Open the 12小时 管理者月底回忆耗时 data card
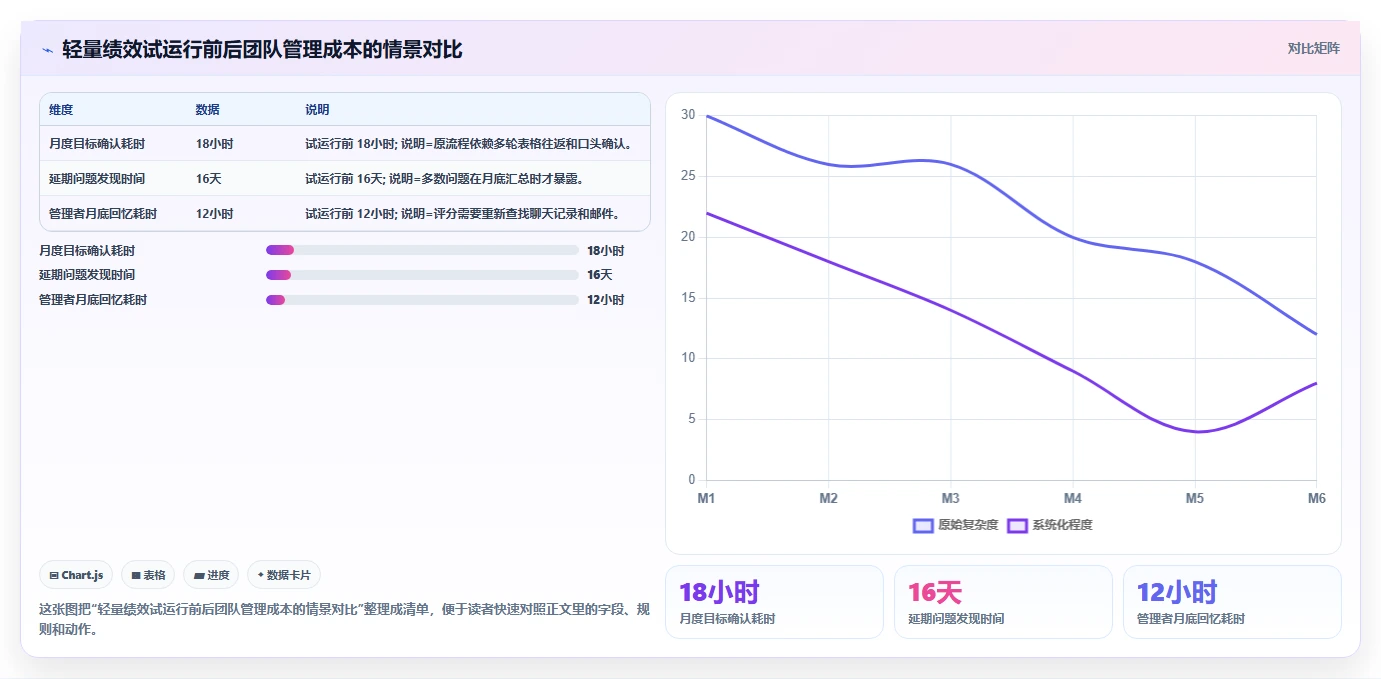This screenshot has width=1381, height=679. 1232,602
